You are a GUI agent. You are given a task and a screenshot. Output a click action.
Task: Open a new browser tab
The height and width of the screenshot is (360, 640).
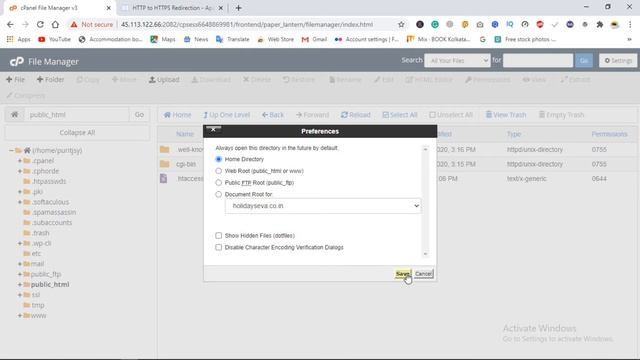238,8
